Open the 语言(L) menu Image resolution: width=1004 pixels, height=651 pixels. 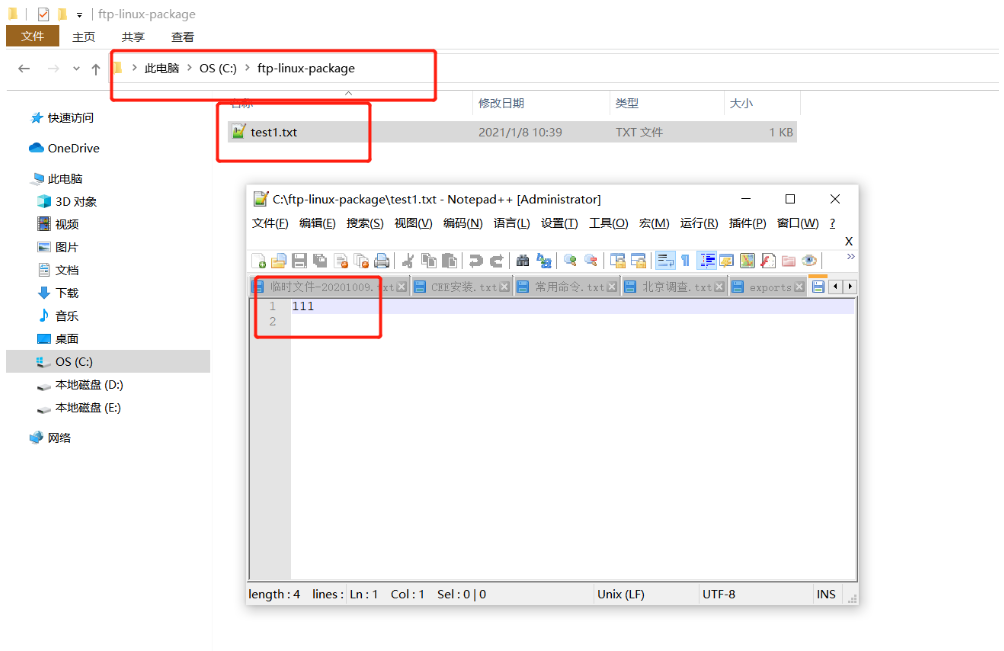(x=512, y=223)
